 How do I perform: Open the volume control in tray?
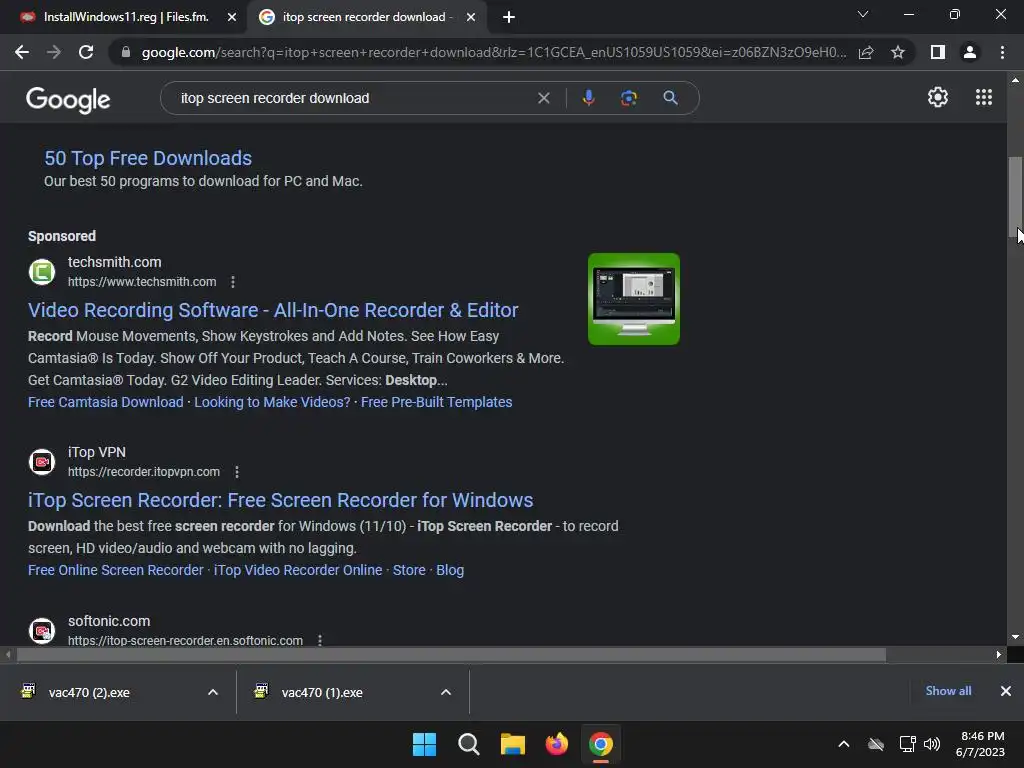tap(932, 744)
